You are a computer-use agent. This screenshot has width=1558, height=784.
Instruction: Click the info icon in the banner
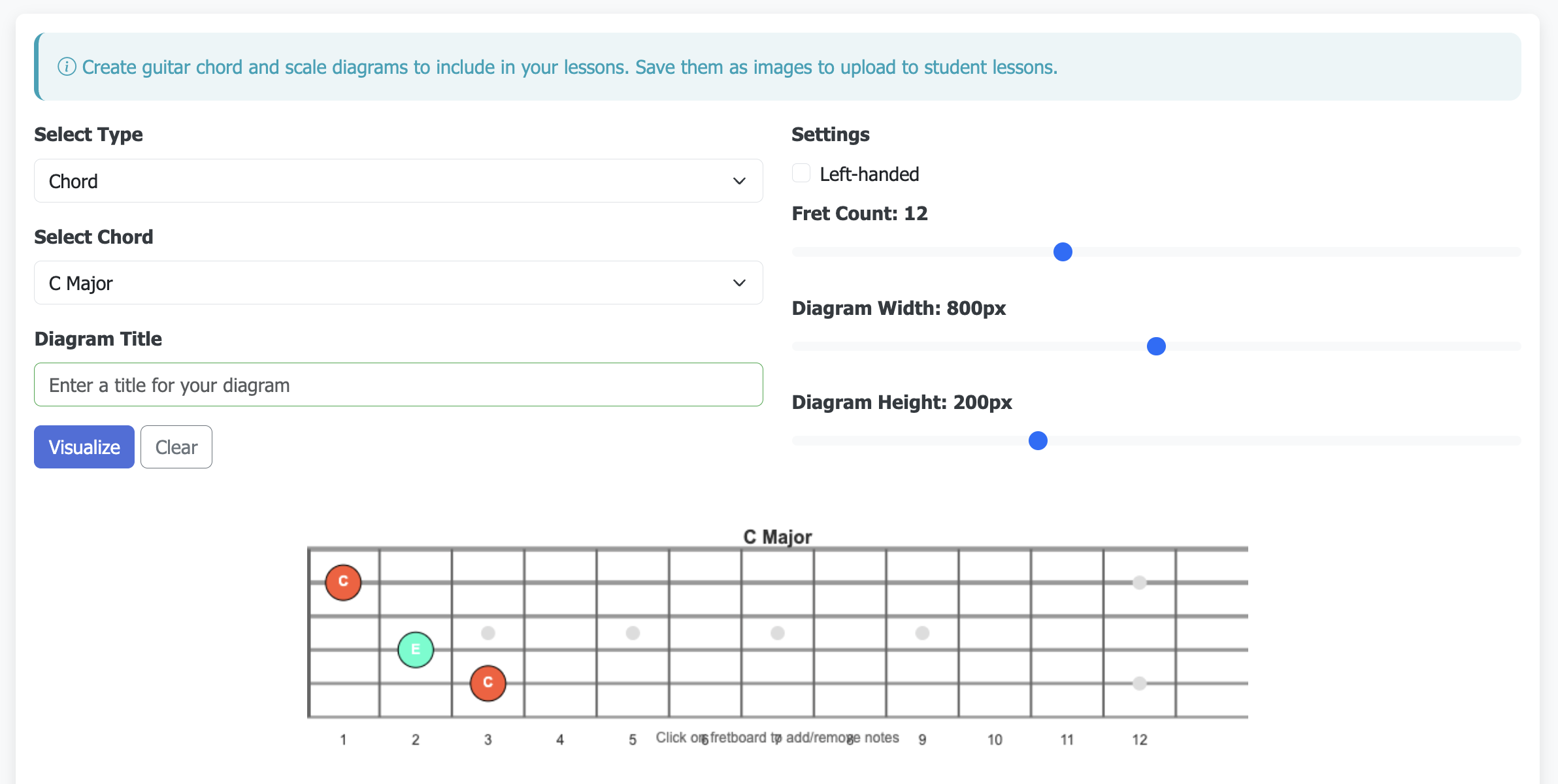coord(67,67)
